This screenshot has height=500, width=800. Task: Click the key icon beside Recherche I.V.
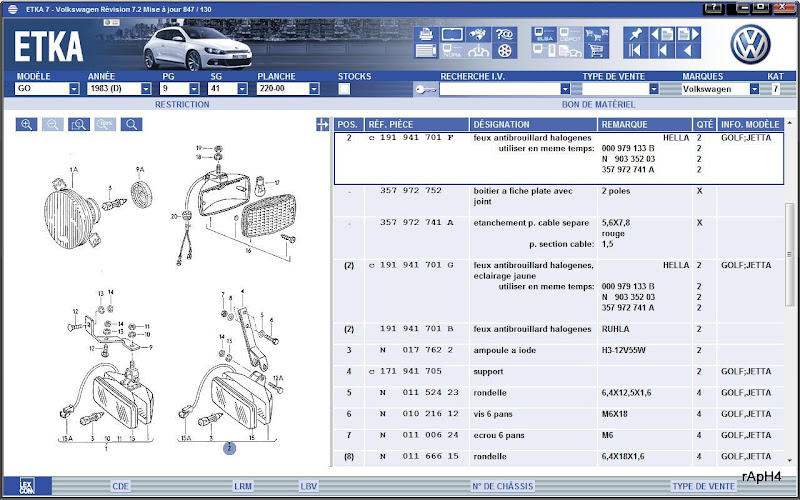[x=426, y=90]
